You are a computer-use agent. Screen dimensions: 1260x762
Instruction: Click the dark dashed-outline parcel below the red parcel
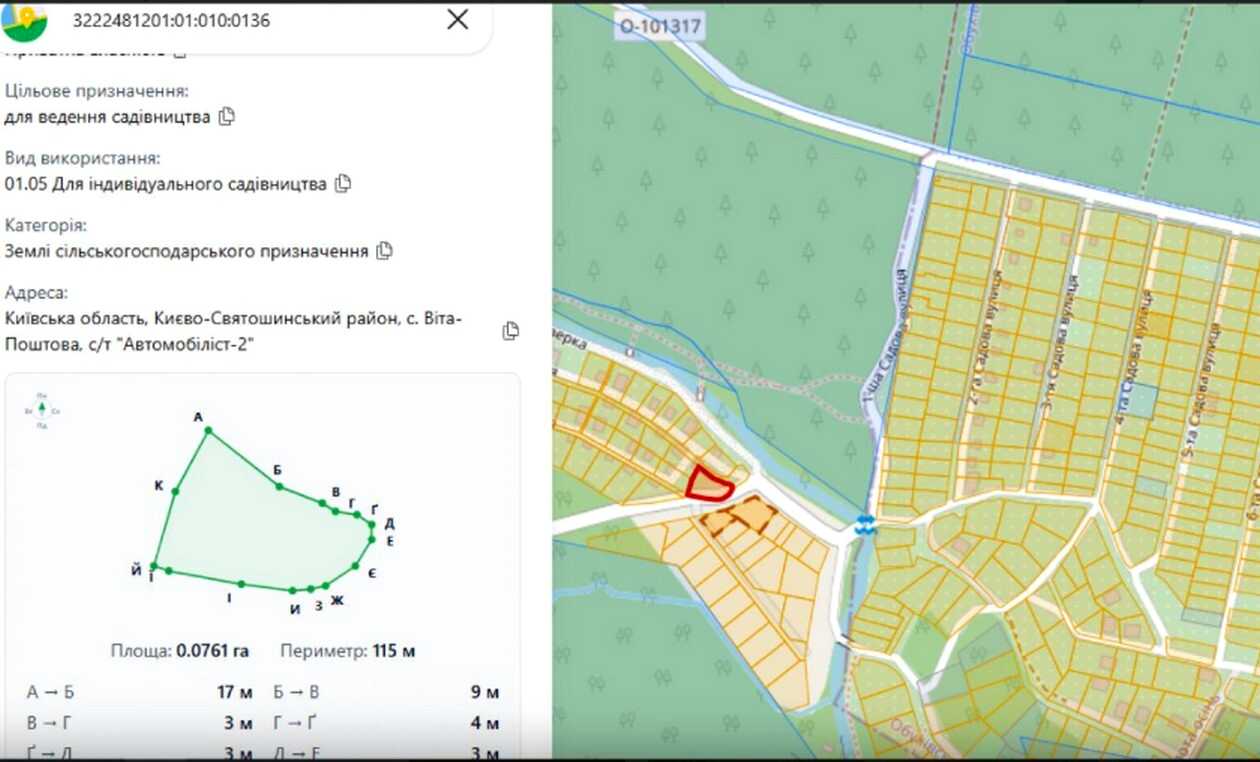tap(740, 516)
